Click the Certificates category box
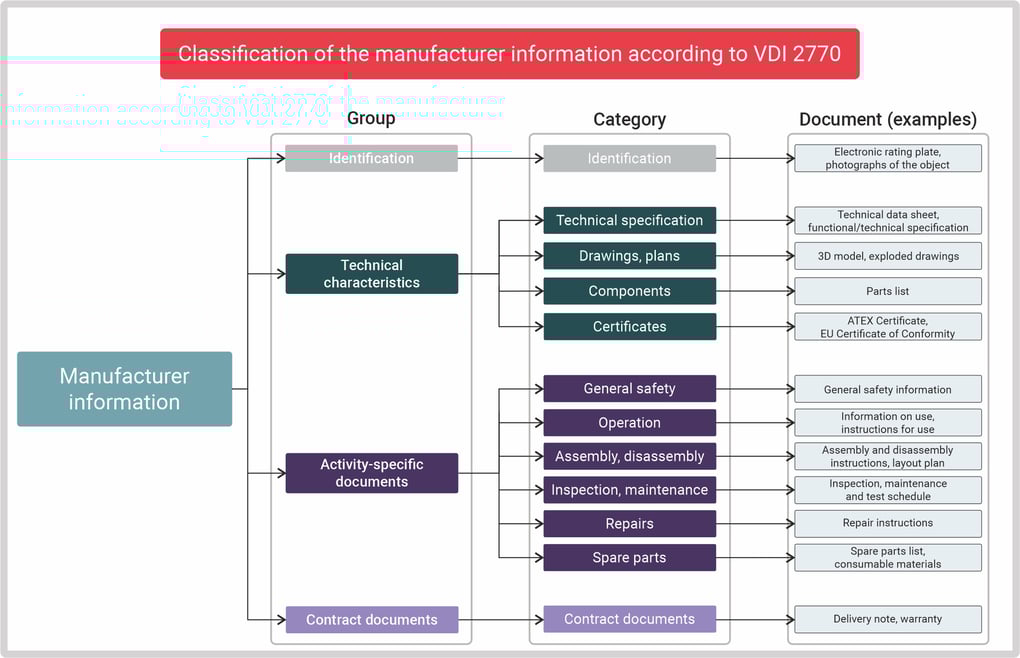This screenshot has width=1020, height=658. tap(630, 326)
